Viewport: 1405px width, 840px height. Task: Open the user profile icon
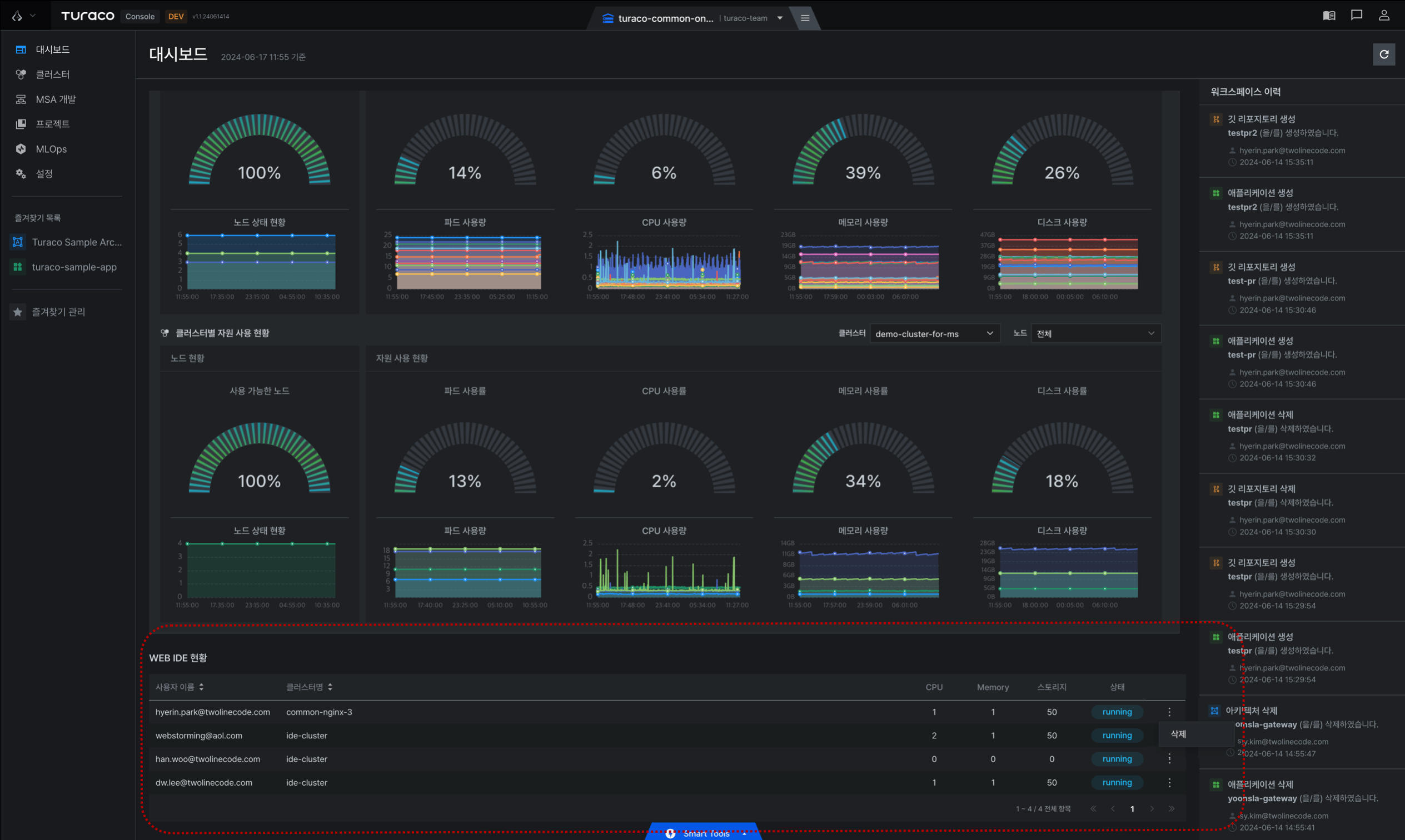(1383, 16)
